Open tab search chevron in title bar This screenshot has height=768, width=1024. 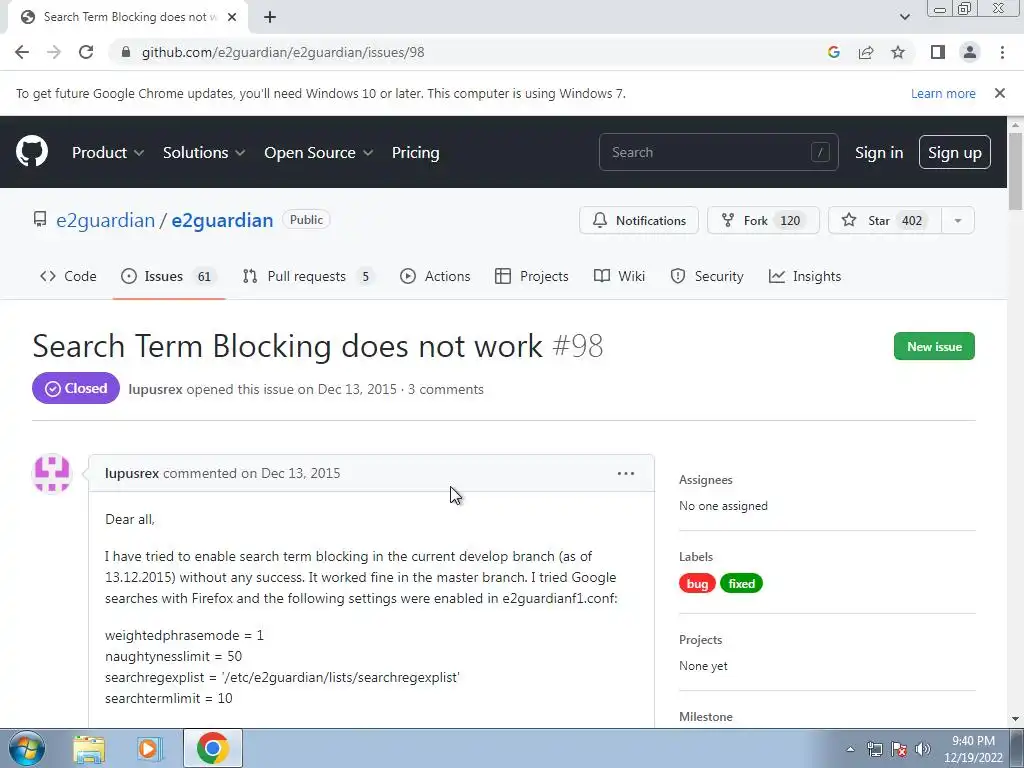pos(904,17)
